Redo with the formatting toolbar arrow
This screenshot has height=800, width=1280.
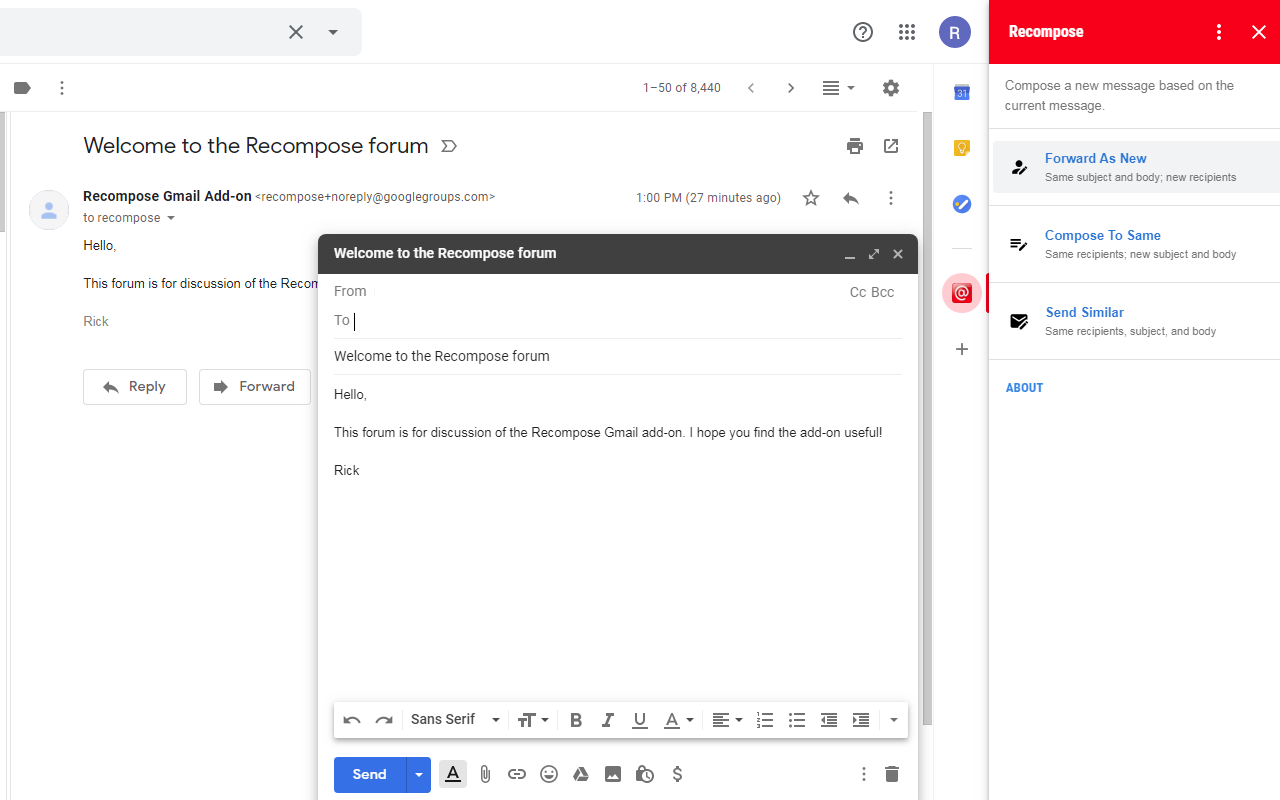point(384,720)
